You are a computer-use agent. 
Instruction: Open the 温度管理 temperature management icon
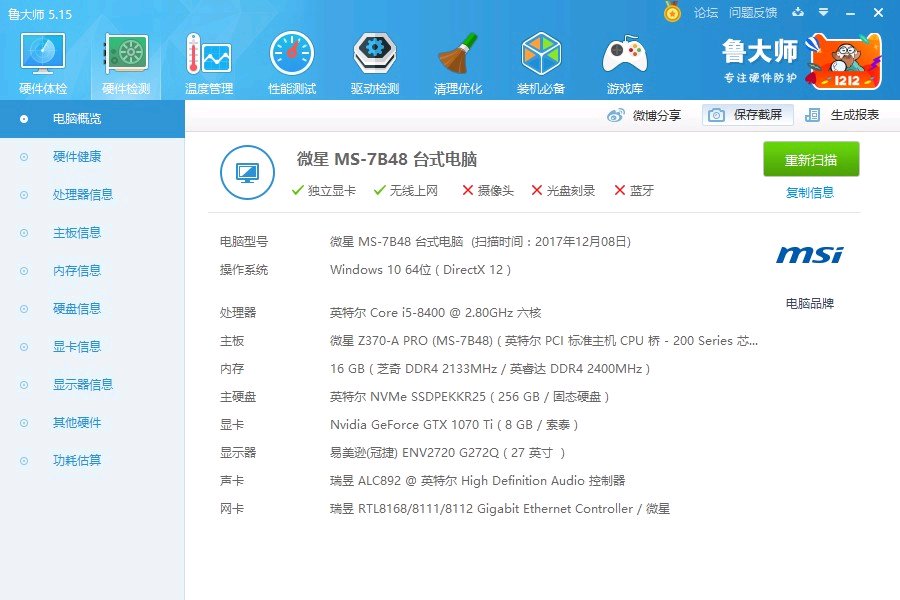pos(209,63)
